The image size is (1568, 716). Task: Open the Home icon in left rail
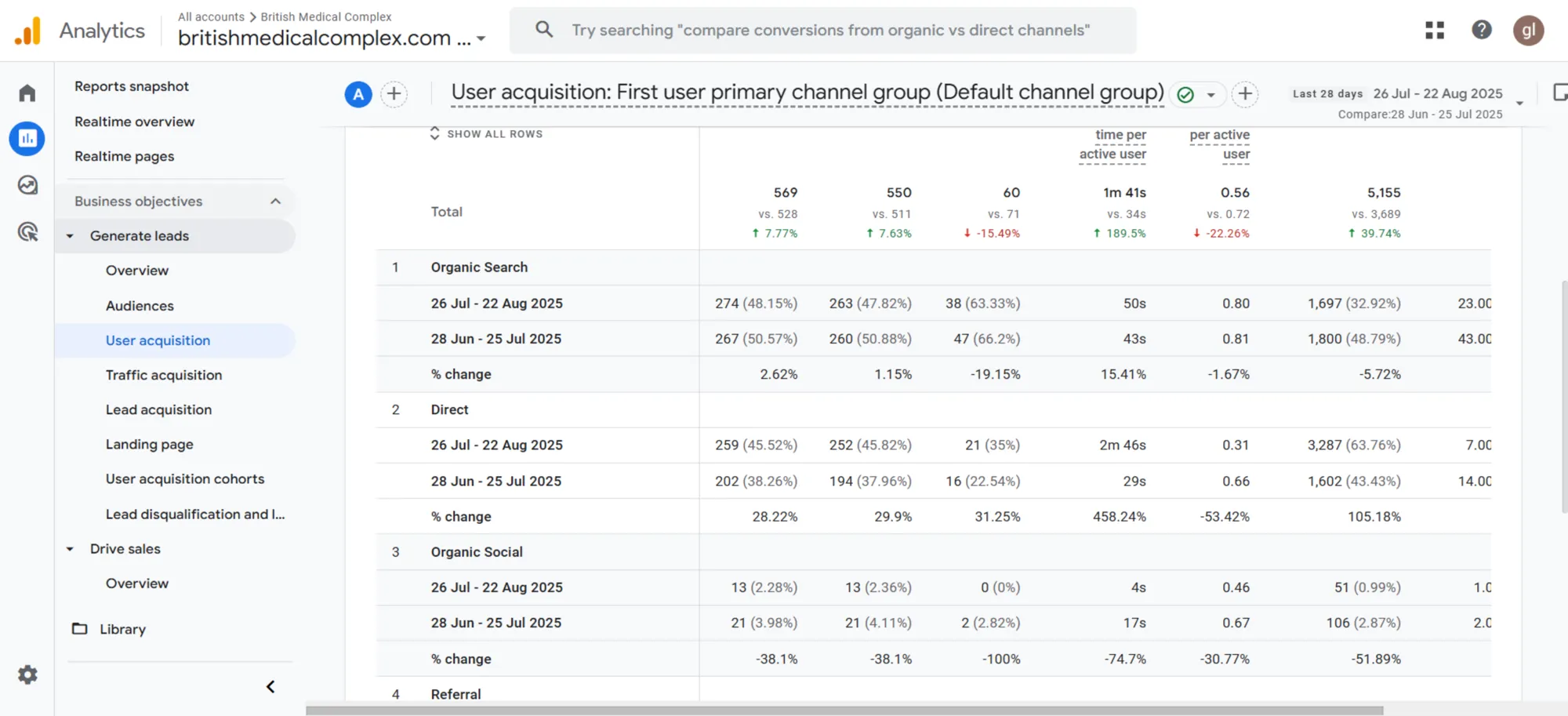pos(27,93)
